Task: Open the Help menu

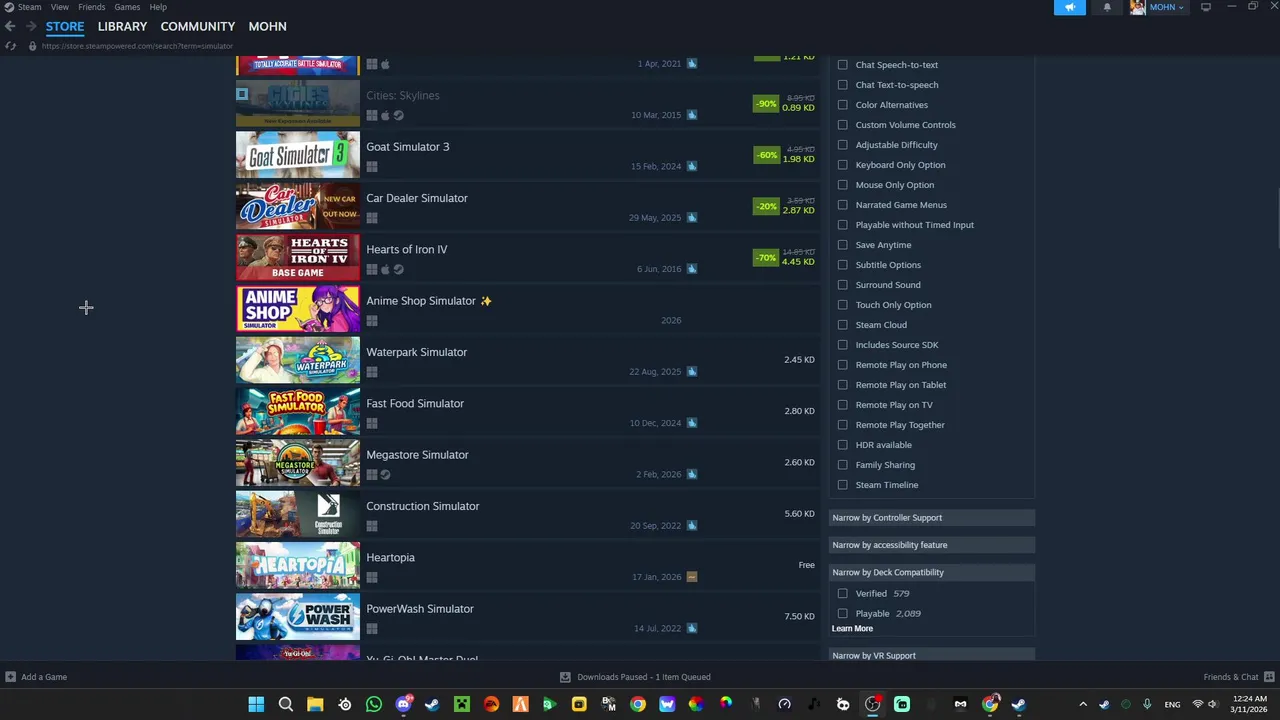Action: tap(158, 7)
